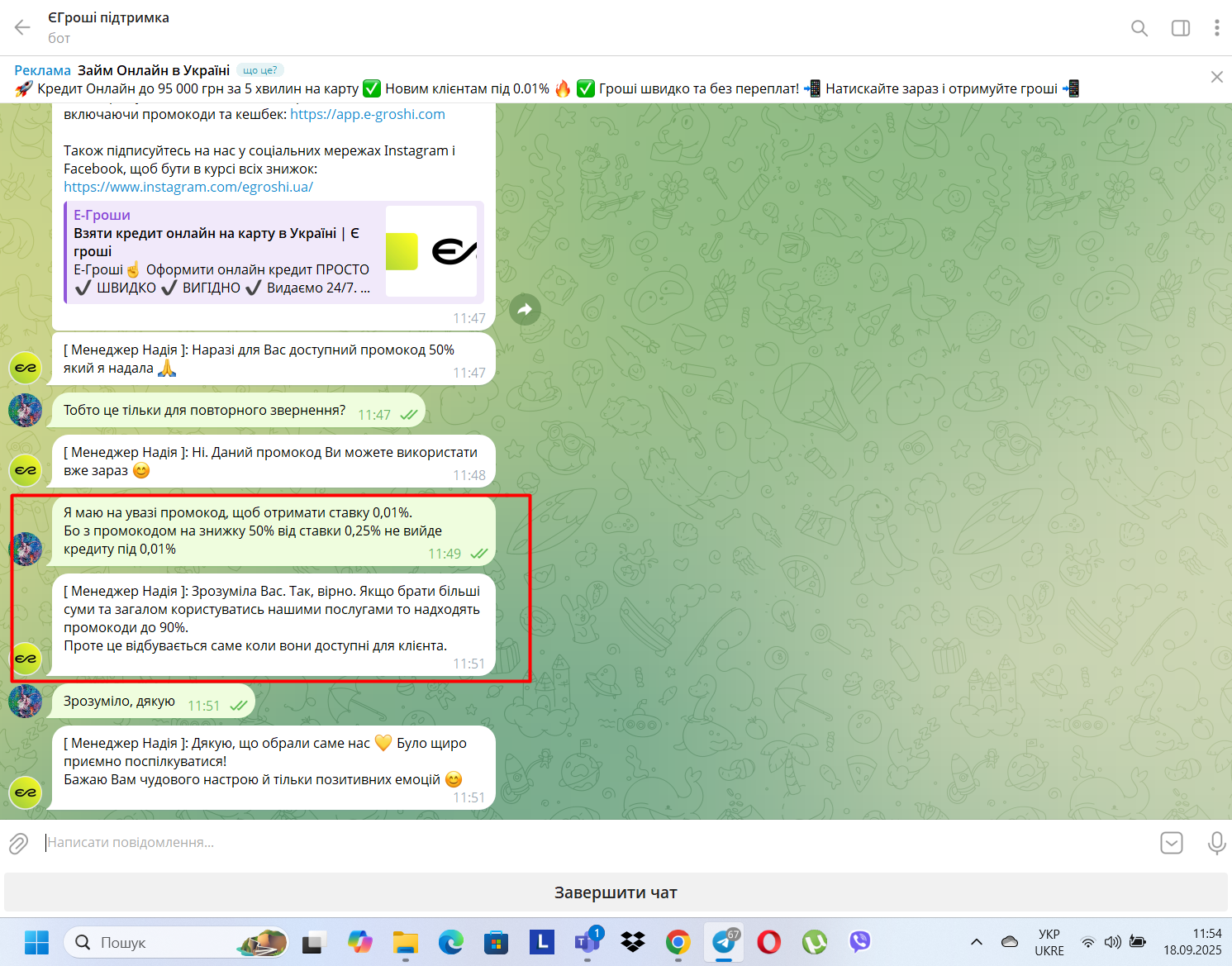
Task: Click the E-Groshi preview thumbnail image
Action: [431, 251]
